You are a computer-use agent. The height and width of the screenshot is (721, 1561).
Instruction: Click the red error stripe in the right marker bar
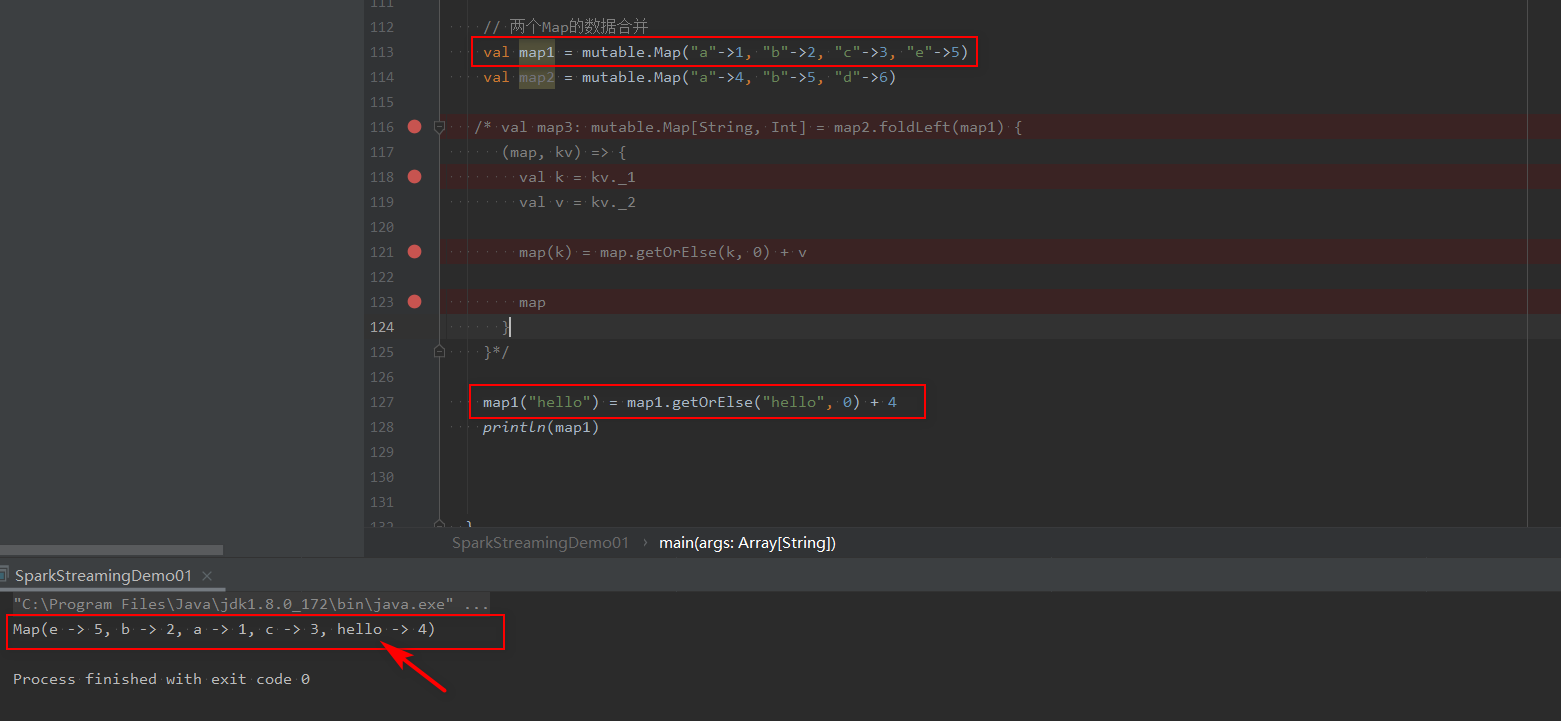[1551, 127]
